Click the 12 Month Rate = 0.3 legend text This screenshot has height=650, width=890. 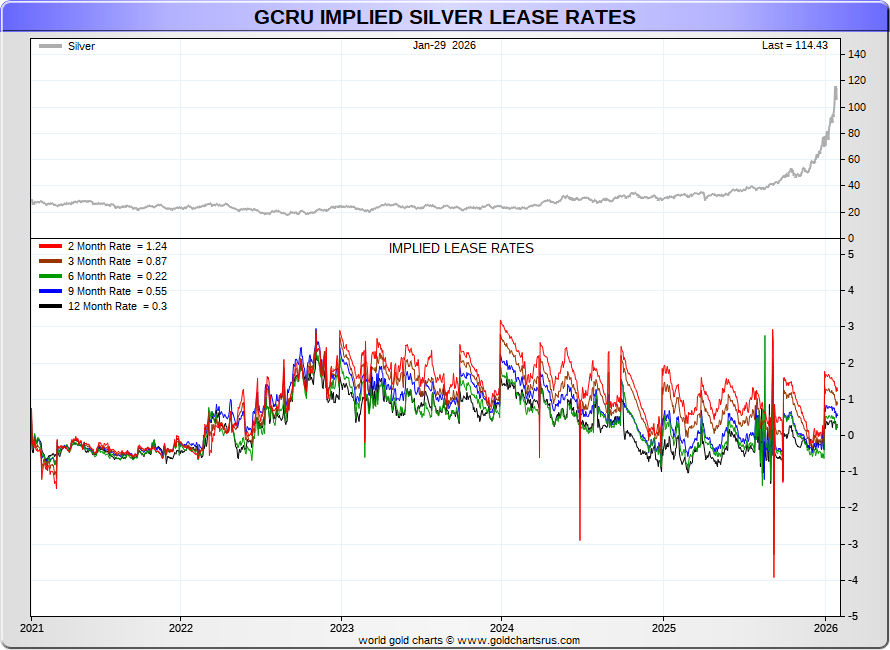click(x=117, y=306)
